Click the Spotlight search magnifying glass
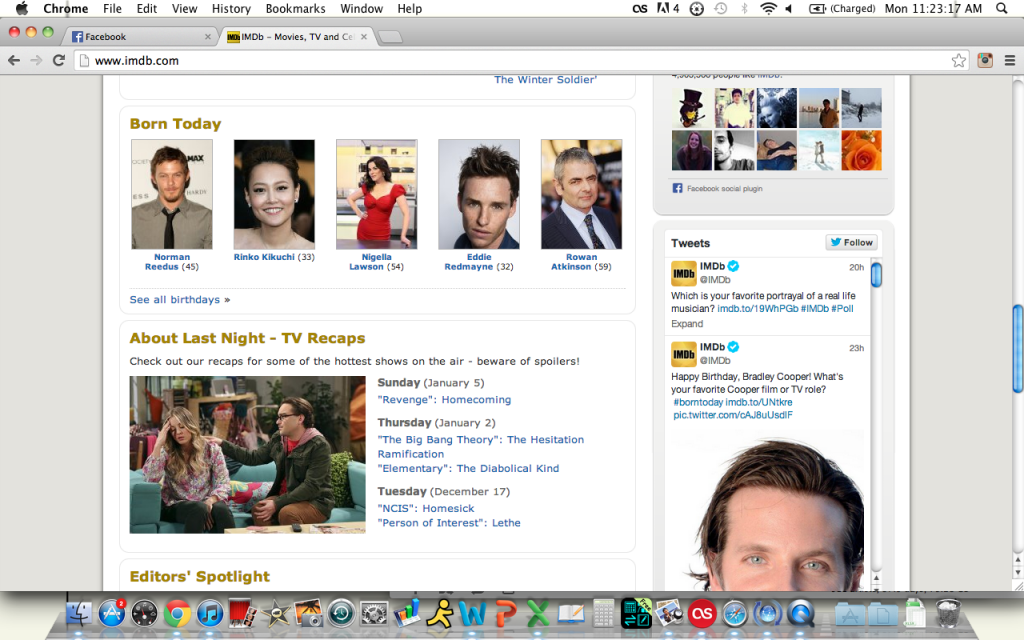The image size is (1024, 640). pyautogui.click(x=1002, y=9)
